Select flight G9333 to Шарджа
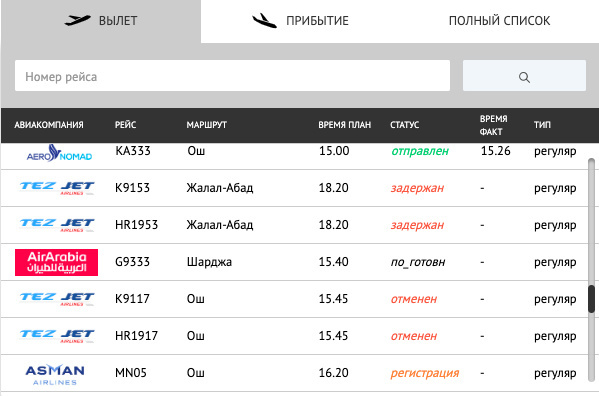Viewport: 599px width, 396px height. coord(294,262)
